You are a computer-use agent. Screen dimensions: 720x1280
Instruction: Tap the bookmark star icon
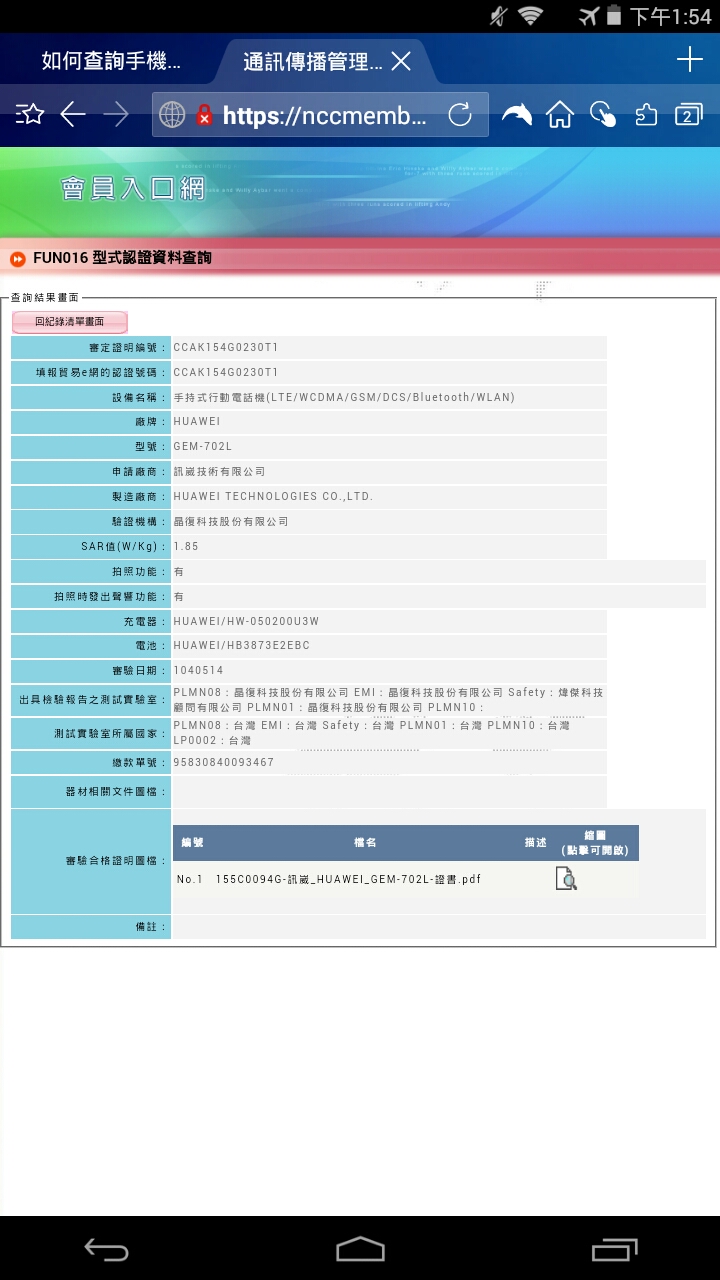pos(30,115)
